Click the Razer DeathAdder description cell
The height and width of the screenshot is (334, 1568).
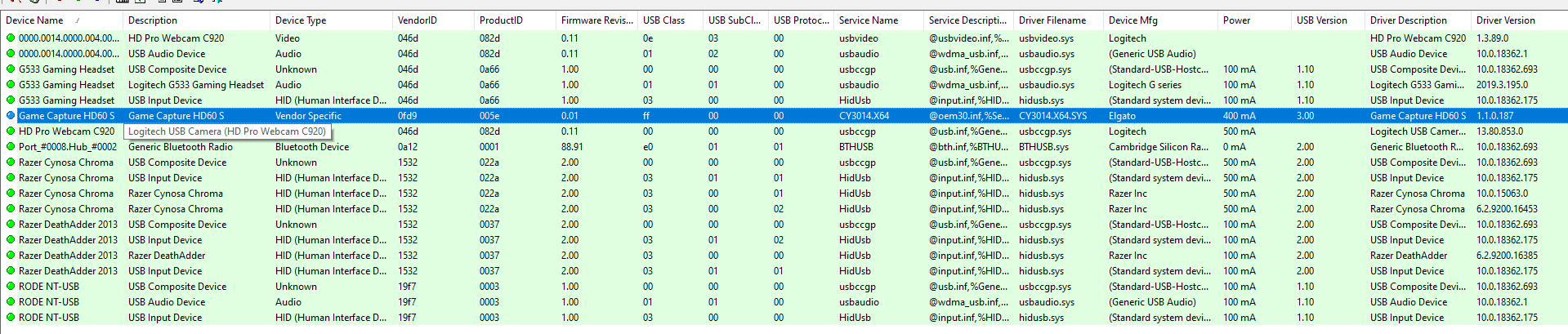[167, 256]
